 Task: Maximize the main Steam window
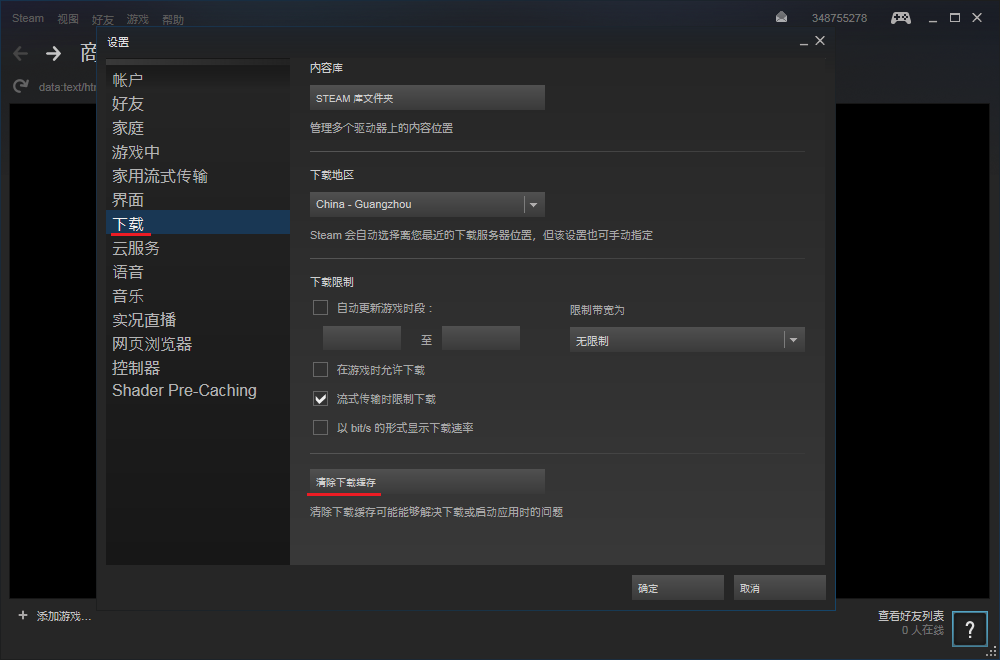coord(955,18)
